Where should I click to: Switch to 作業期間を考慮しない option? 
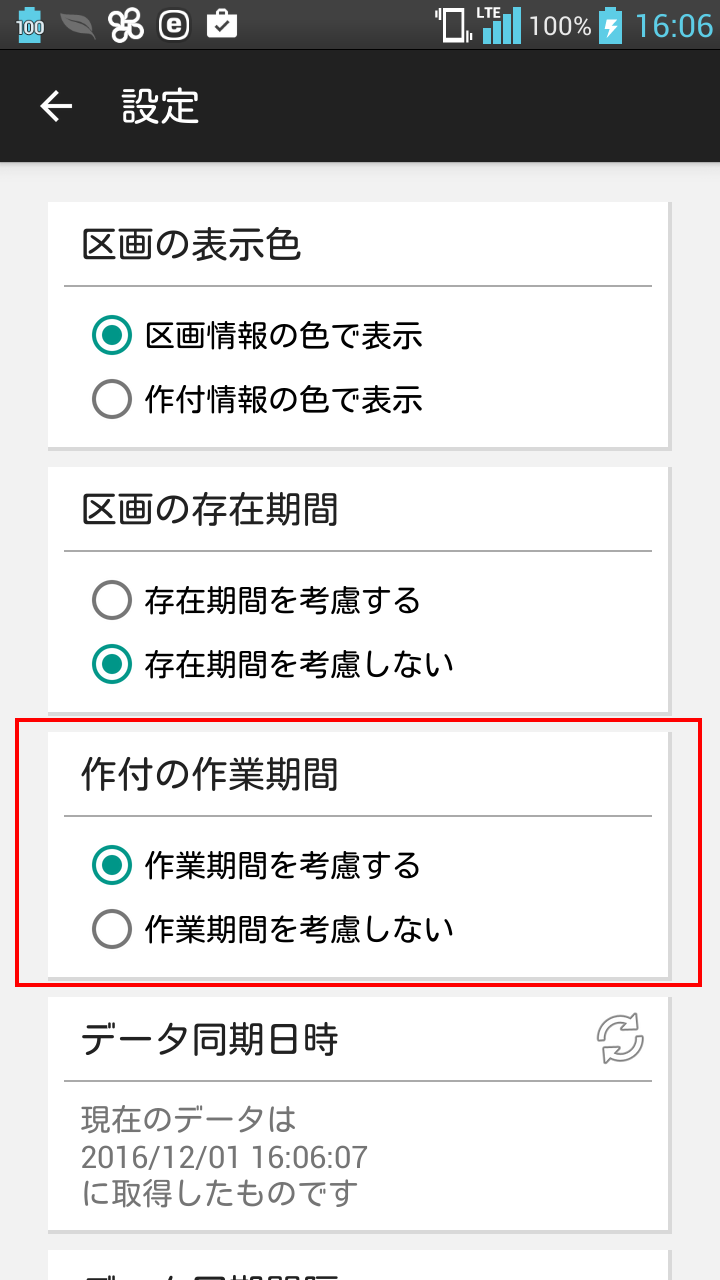point(112,929)
